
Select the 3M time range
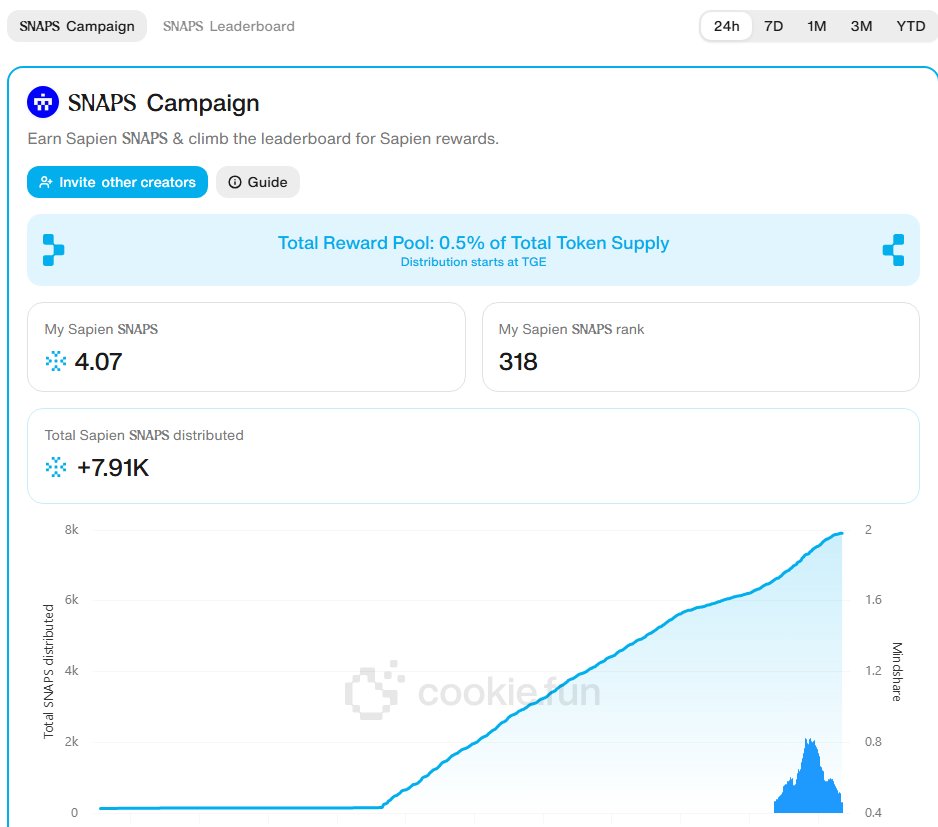(861, 26)
